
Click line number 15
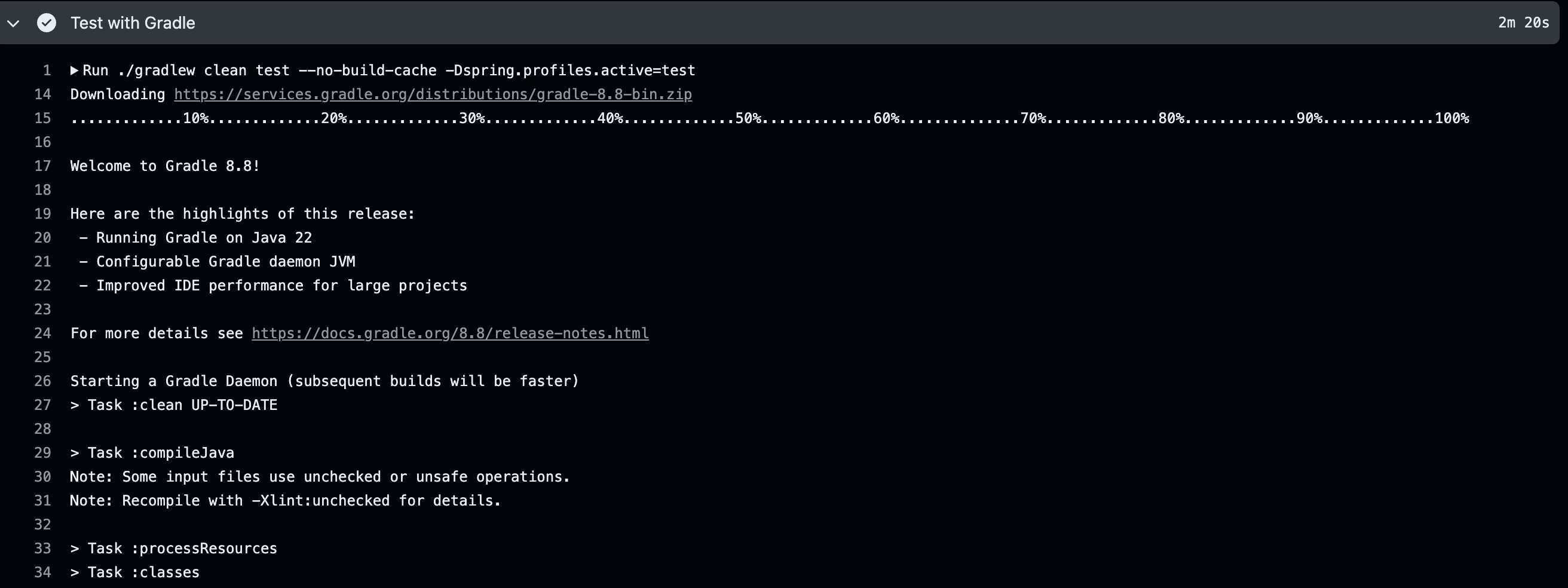click(x=42, y=118)
